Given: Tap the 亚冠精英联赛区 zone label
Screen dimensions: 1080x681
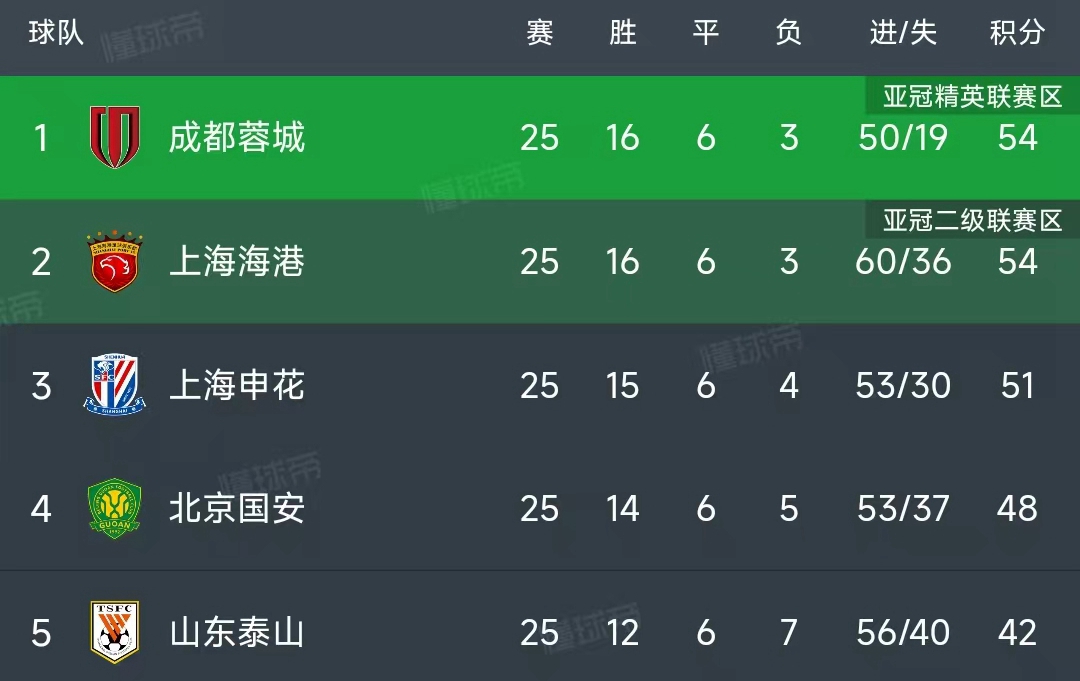Looking at the screenshot, I should coord(972,96).
